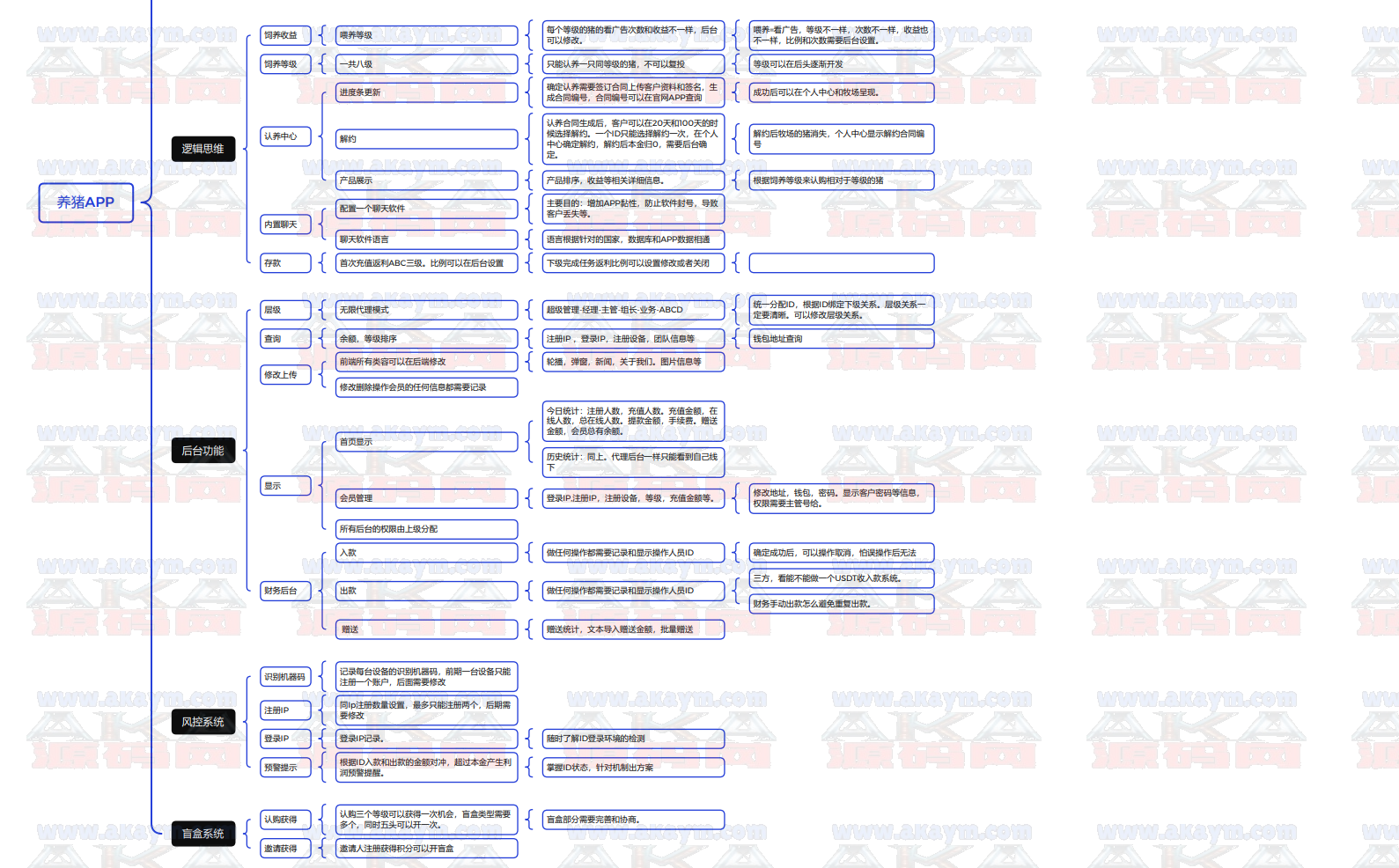Click the 进度条更新 node
This screenshot has width=1399, height=868.
pos(426,92)
